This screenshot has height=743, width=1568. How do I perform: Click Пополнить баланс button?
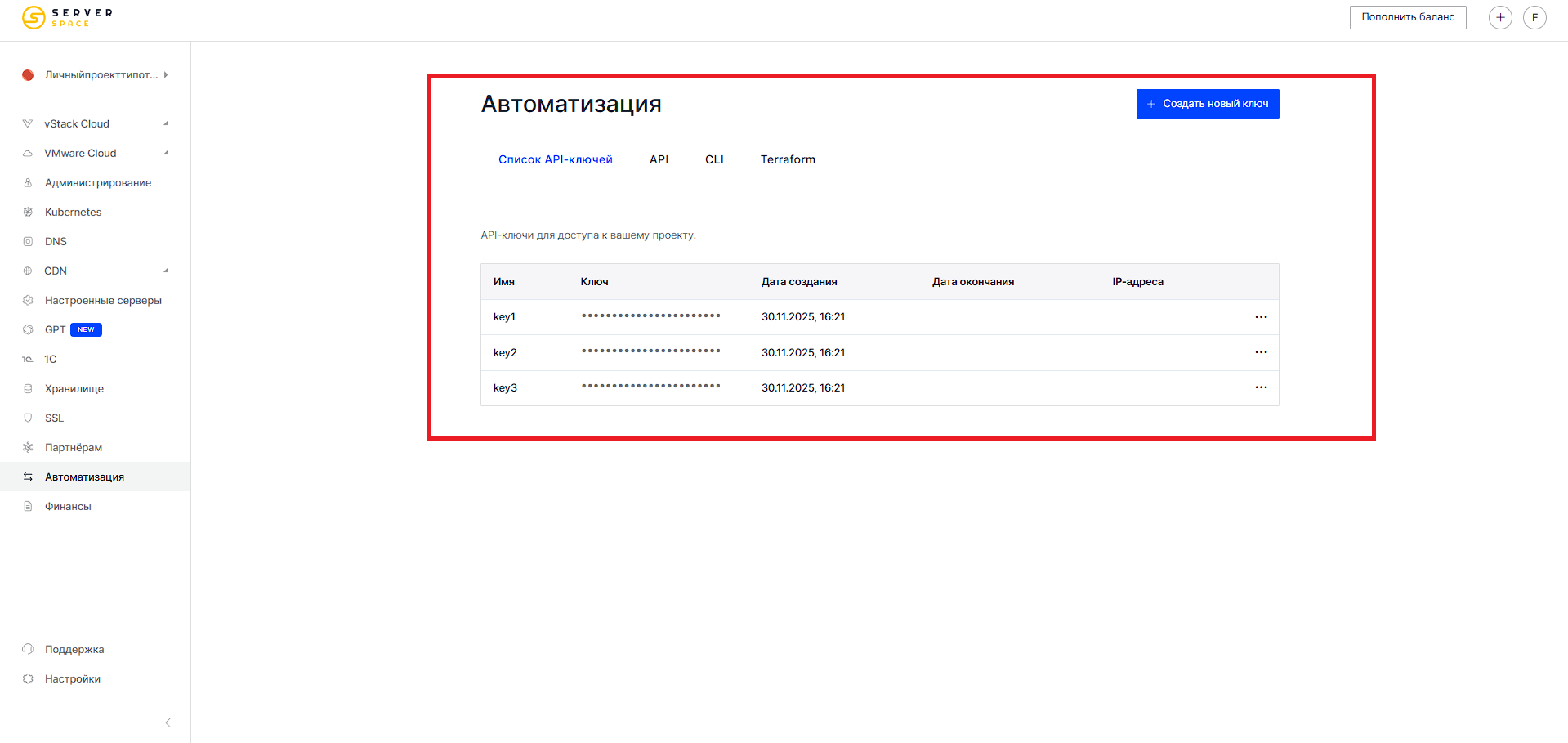click(1407, 17)
